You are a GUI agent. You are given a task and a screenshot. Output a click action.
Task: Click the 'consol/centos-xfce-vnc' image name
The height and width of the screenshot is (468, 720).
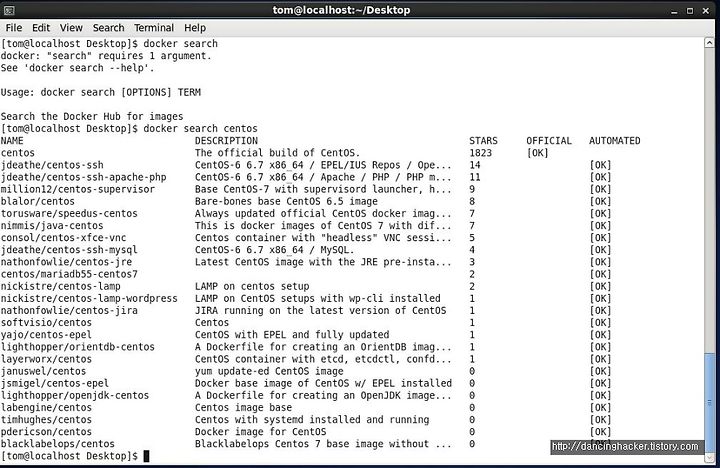pyautogui.click(x=63, y=238)
